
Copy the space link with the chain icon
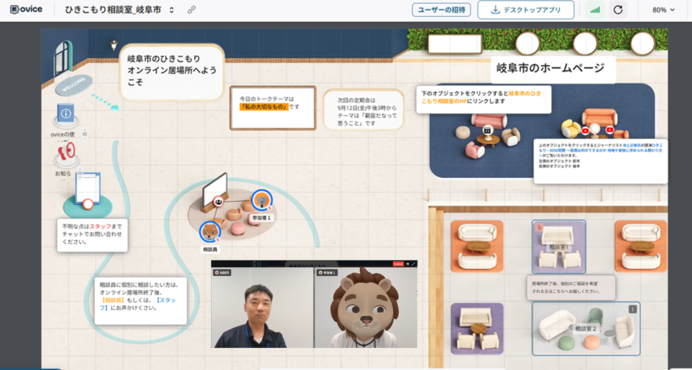pos(192,10)
